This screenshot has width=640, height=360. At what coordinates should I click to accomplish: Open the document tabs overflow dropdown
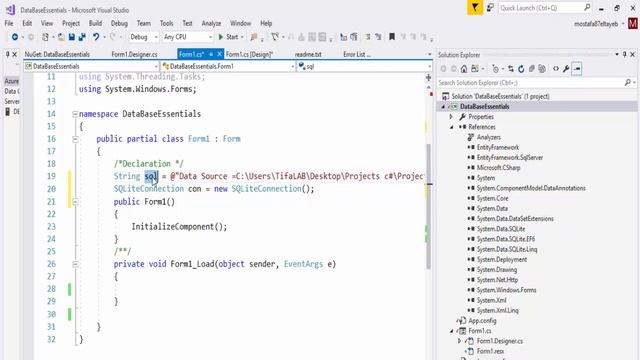pyautogui.click(x=429, y=54)
